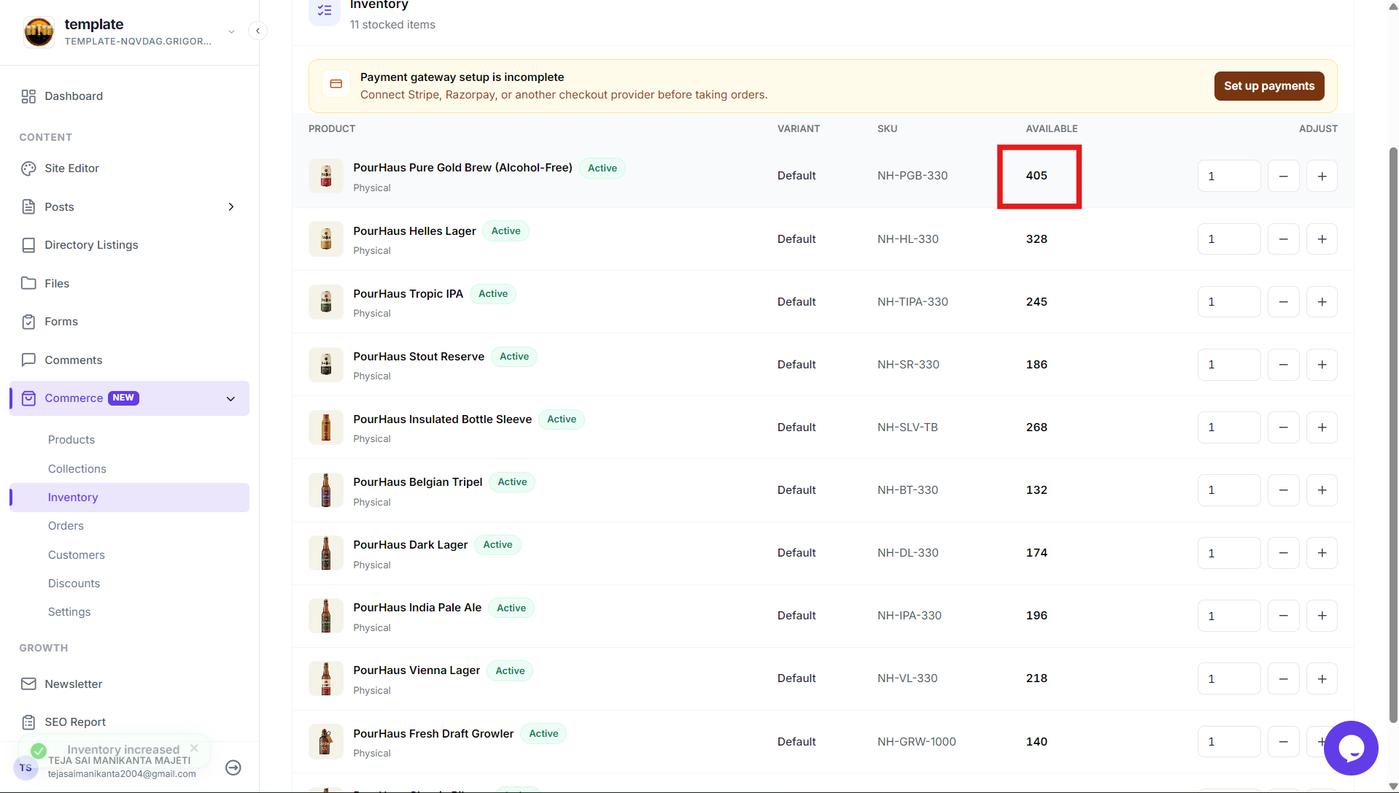The image size is (1399, 793).
Task: Open PourHaus Stout Reserve product link
Action: (x=418, y=357)
